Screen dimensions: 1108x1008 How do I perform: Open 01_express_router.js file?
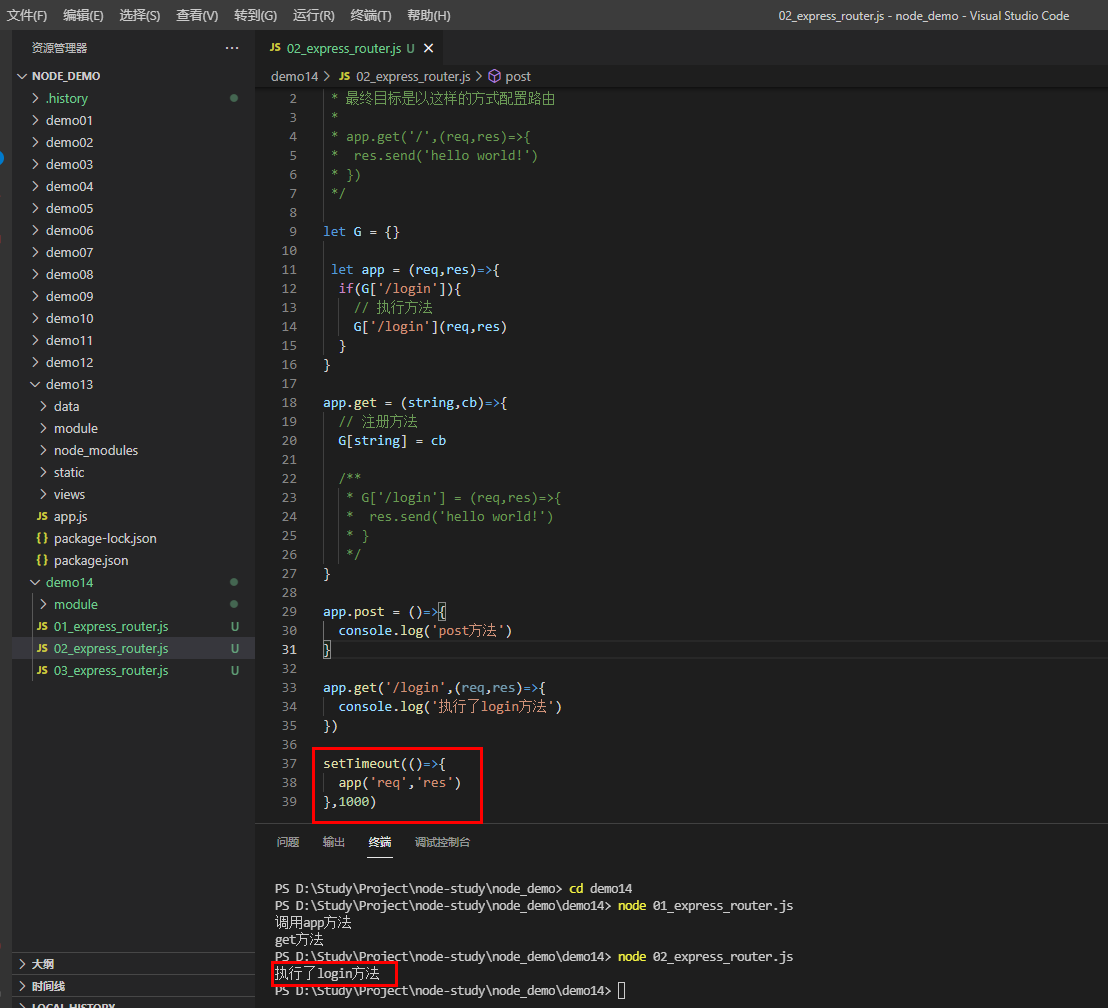tap(134, 626)
